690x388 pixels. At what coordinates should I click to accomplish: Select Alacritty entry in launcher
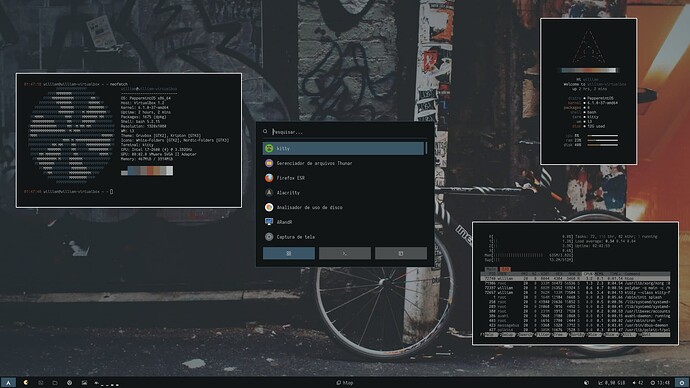pos(343,193)
